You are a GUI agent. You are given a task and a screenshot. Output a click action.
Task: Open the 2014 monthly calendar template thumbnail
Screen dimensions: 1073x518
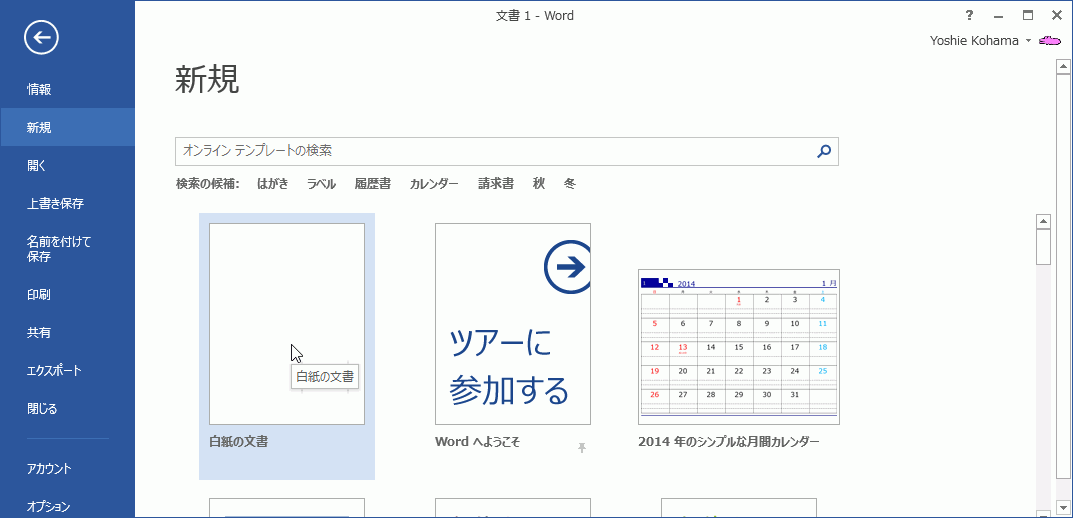point(739,347)
